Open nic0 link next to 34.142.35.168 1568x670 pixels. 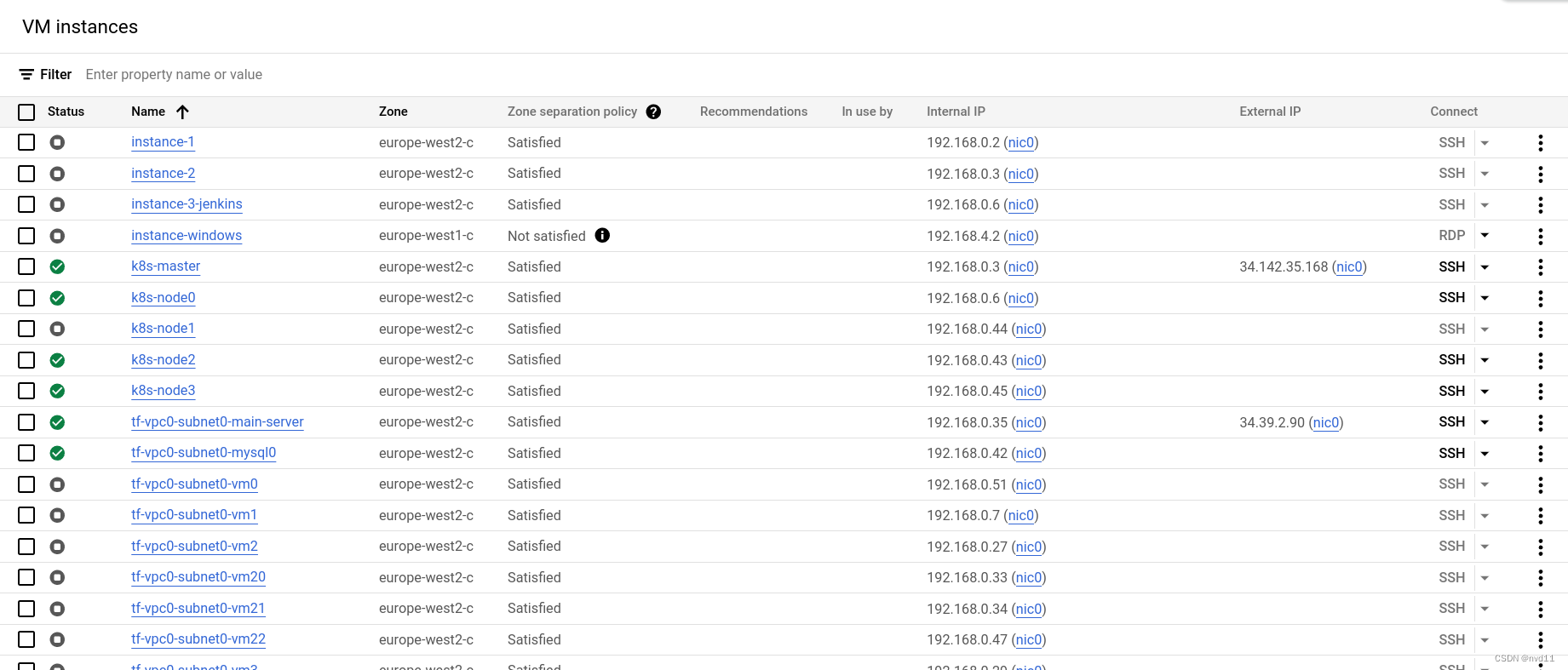pyautogui.click(x=1349, y=267)
